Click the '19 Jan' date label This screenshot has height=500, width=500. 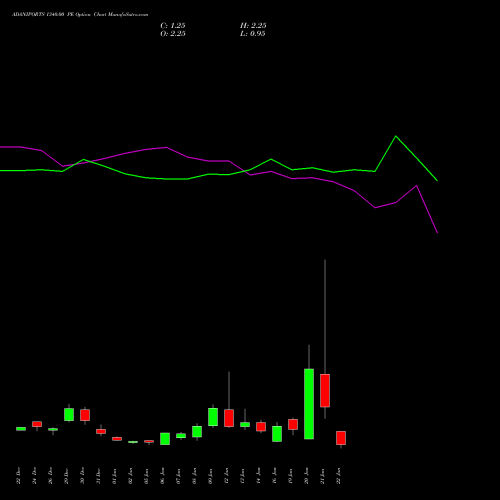pyautogui.click(x=291, y=476)
